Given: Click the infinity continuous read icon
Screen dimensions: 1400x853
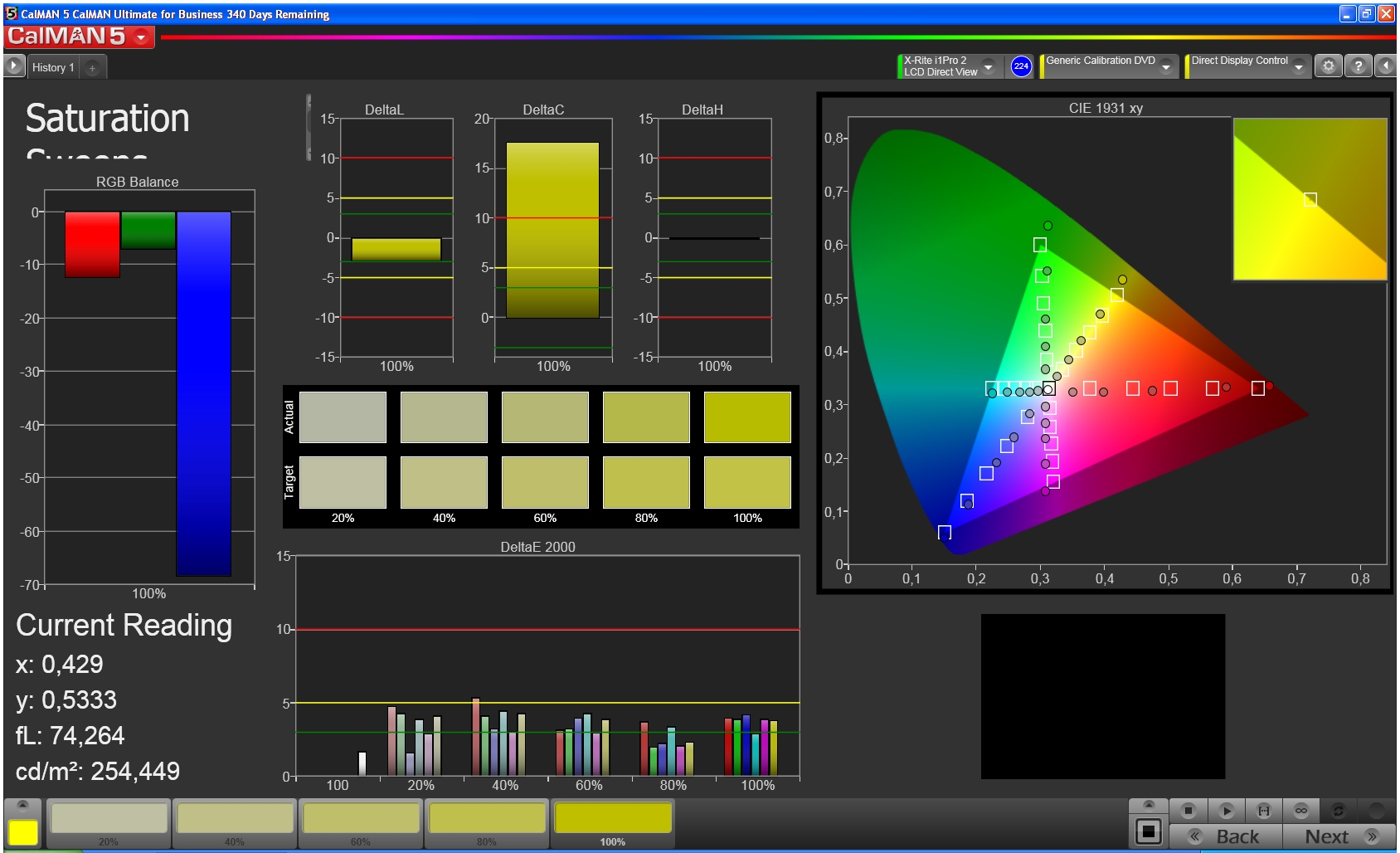Looking at the screenshot, I should (x=1300, y=811).
